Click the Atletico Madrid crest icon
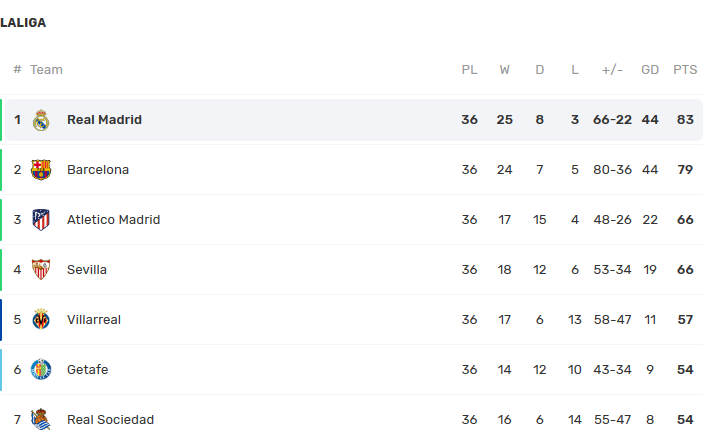The width and height of the screenshot is (703, 444). pyautogui.click(x=41, y=220)
